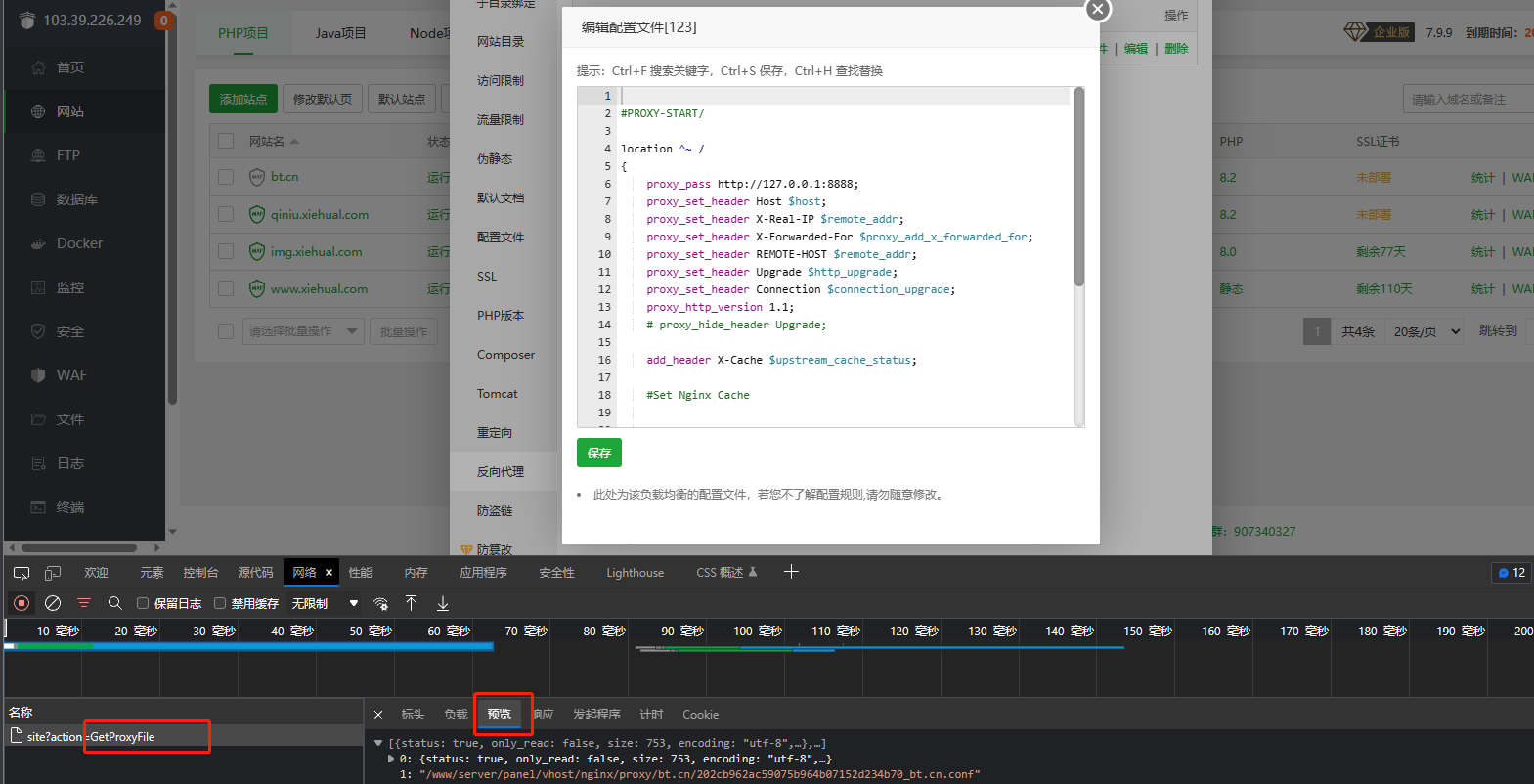Tick the select-all checkbox in the table header
Viewport: 1534px width, 784px height.
pyautogui.click(x=226, y=141)
